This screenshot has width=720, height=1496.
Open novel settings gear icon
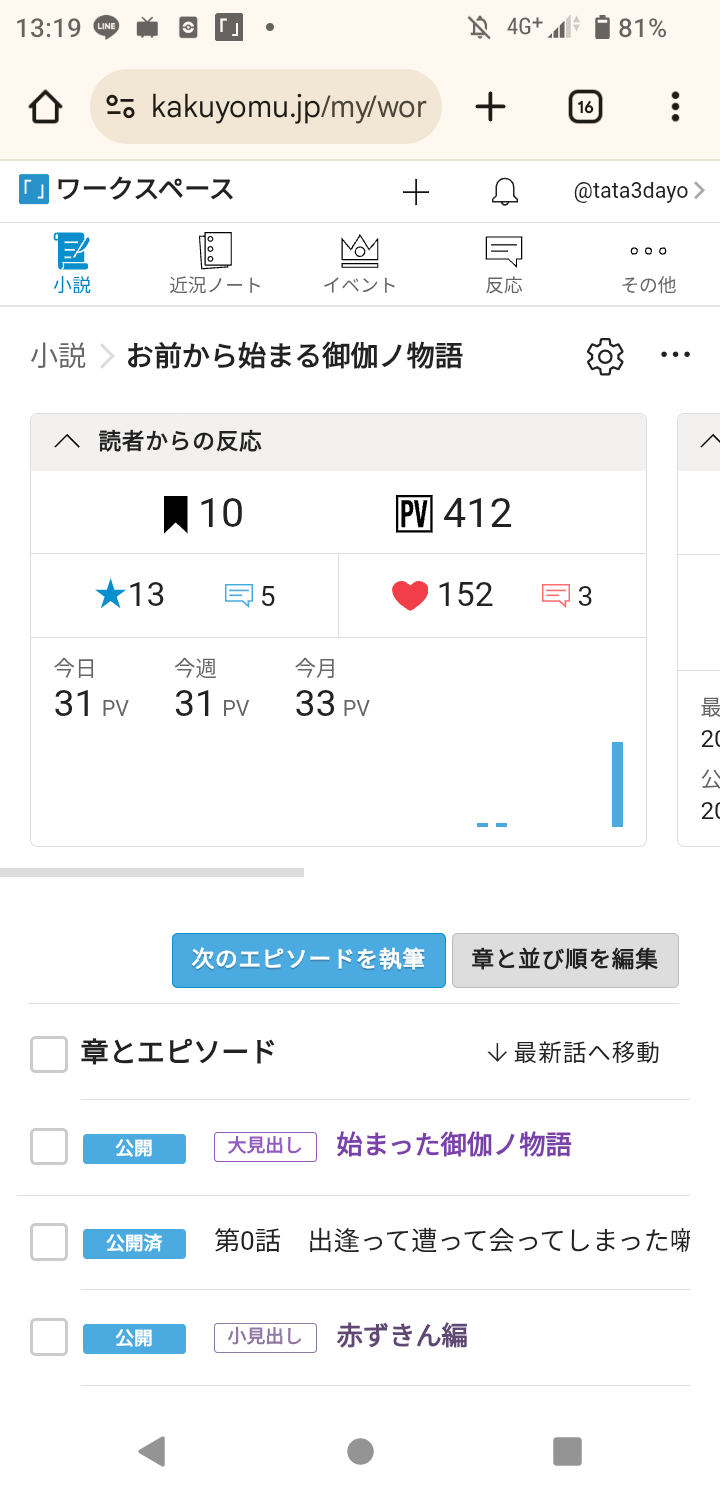605,356
